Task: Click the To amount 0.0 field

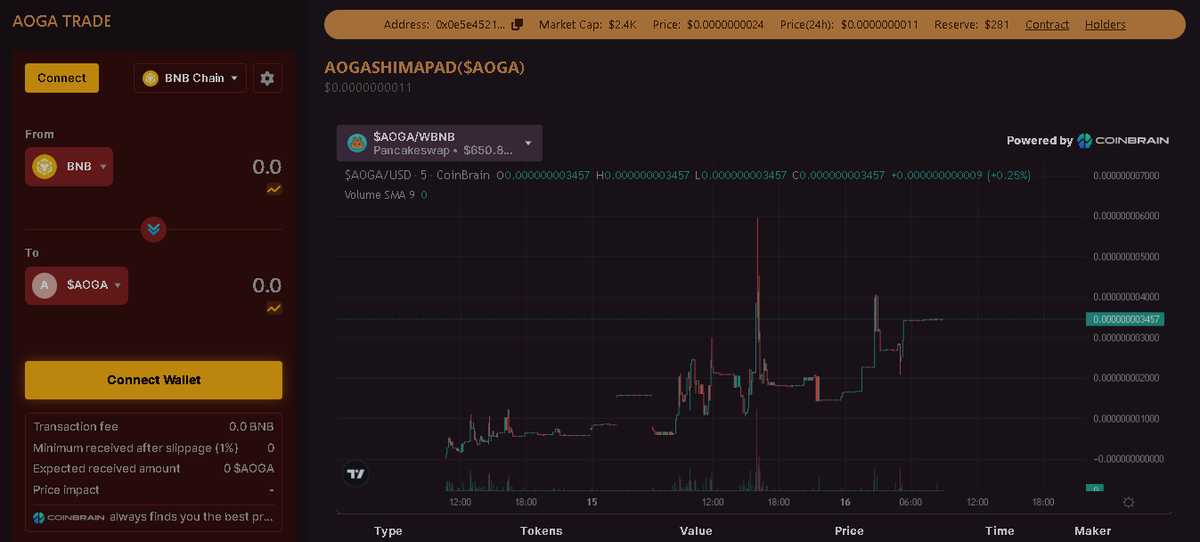Action: (267, 285)
